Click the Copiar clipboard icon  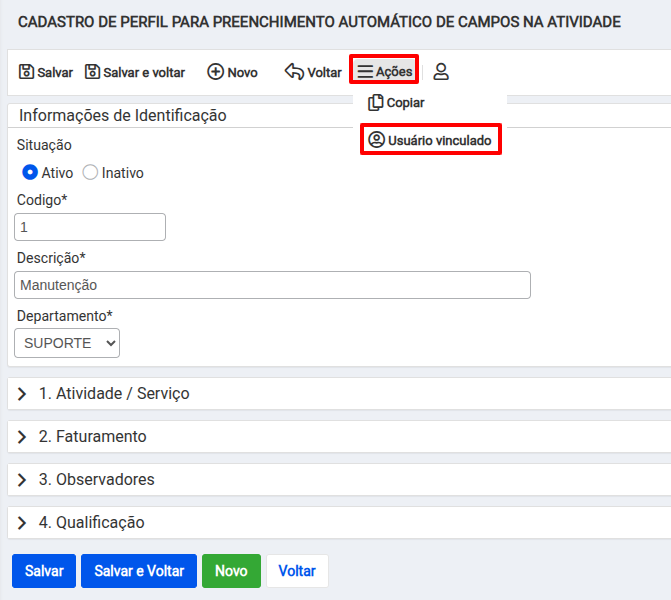tap(375, 103)
